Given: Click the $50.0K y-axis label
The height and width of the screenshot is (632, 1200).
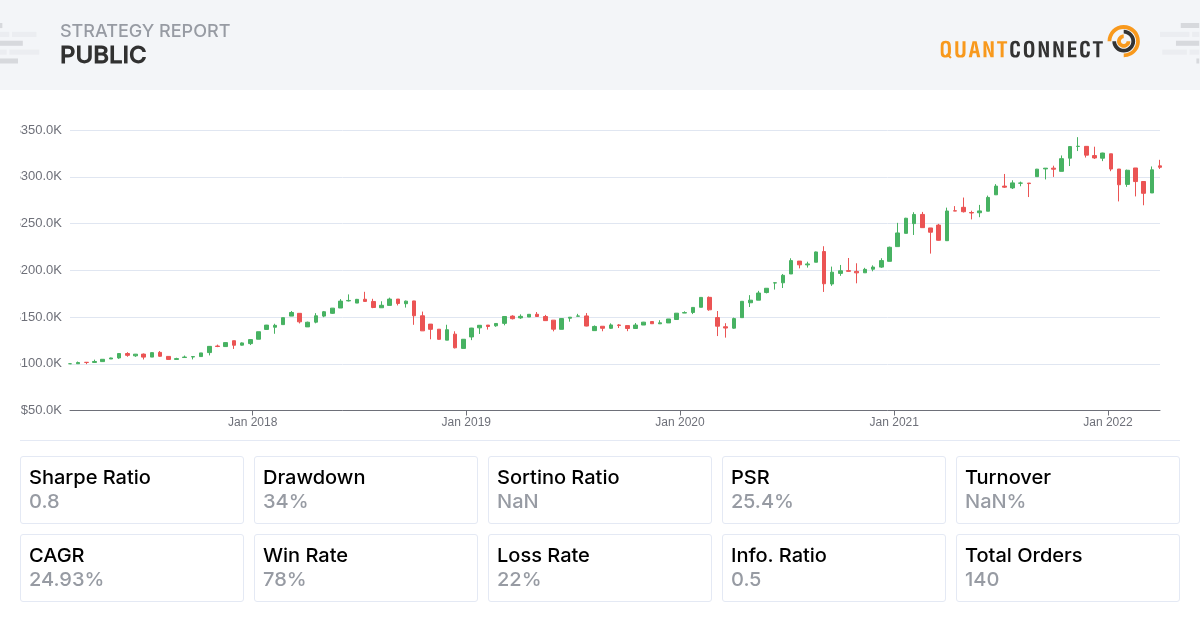Looking at the screenshot, I should click(x=41, y=410).
